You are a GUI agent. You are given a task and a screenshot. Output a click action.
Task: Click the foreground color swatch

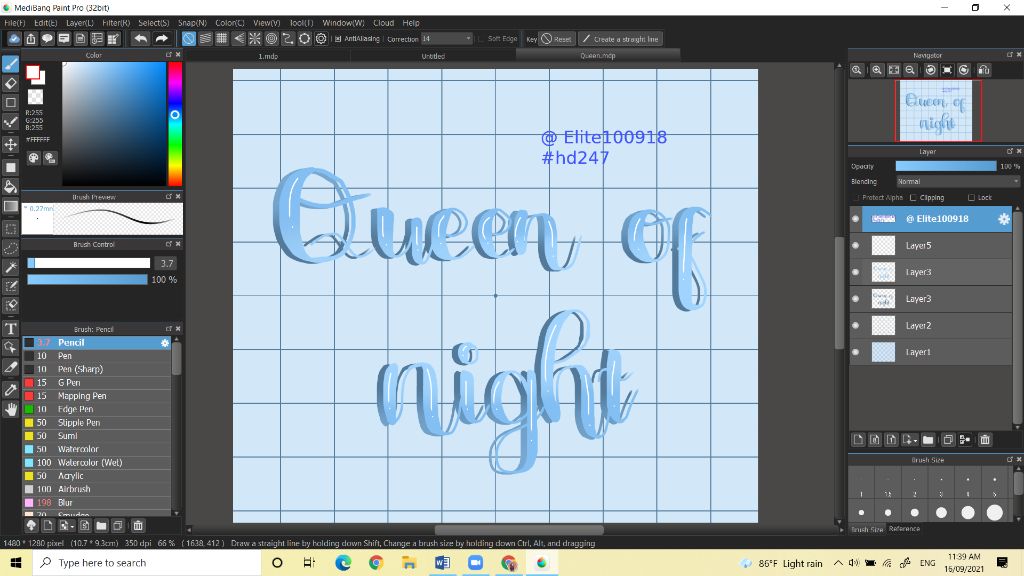32,72
